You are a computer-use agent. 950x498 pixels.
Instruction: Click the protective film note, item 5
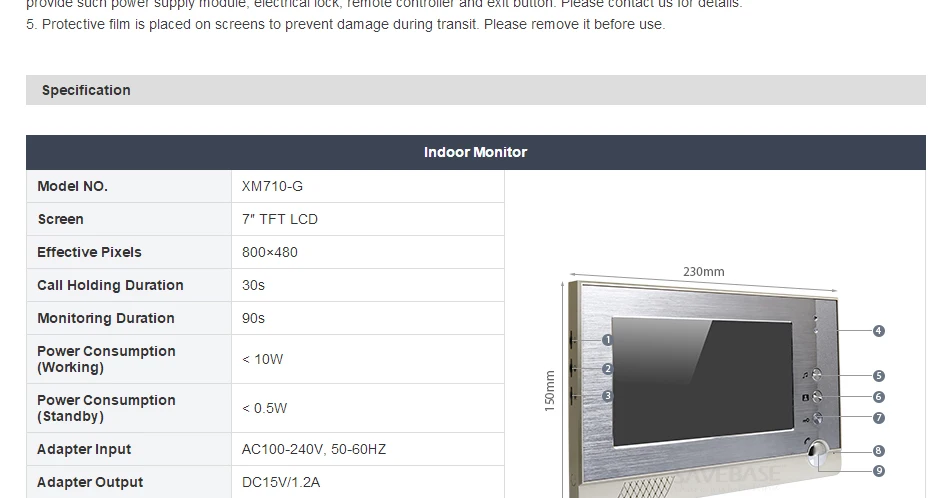[x=345, y=25]
